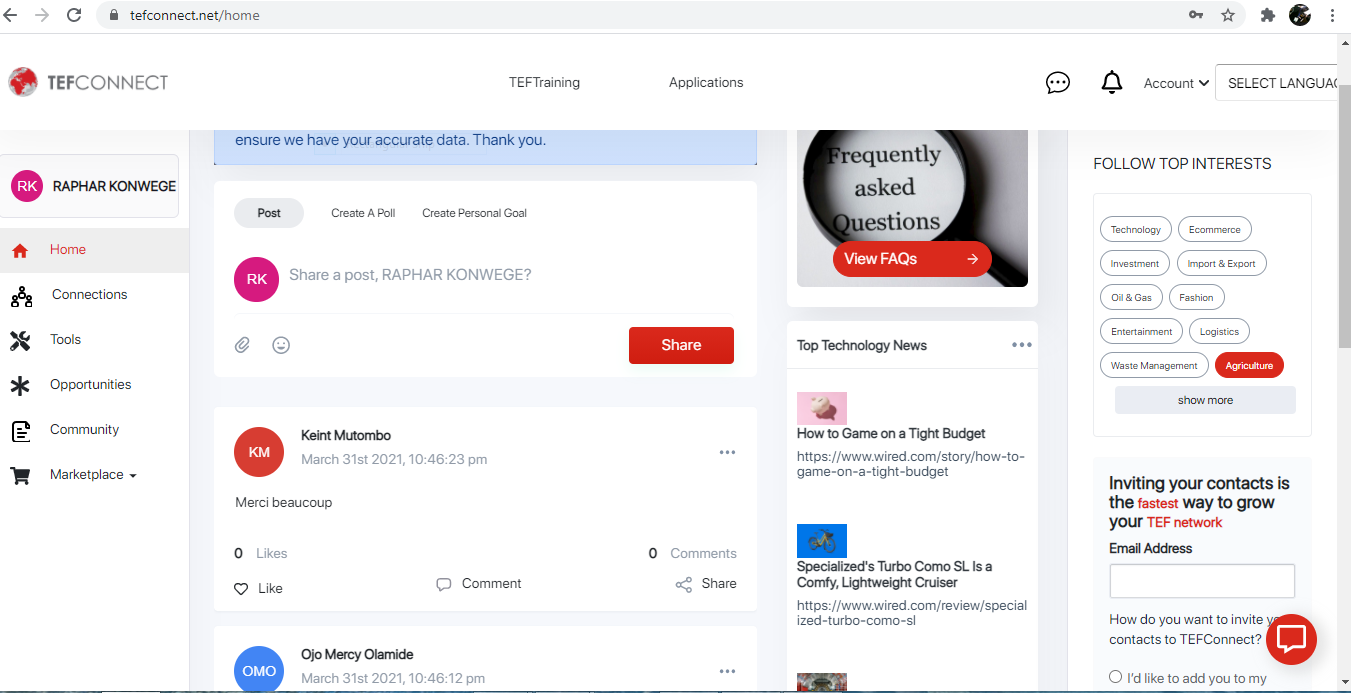Open the piggy bank news thumbnail
This screenshot has width=1351, height=693.
[x=822, y=408]
